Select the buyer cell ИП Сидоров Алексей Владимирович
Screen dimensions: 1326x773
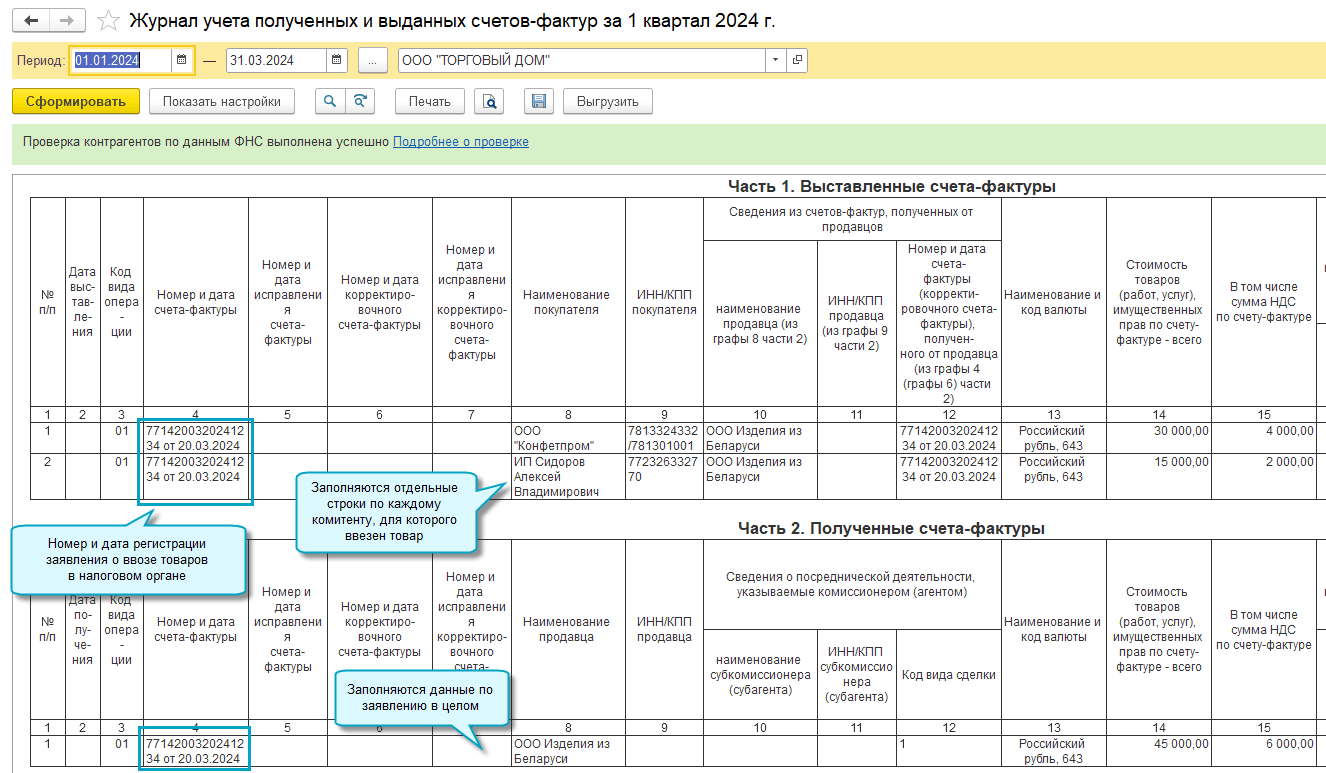[568, 476]
